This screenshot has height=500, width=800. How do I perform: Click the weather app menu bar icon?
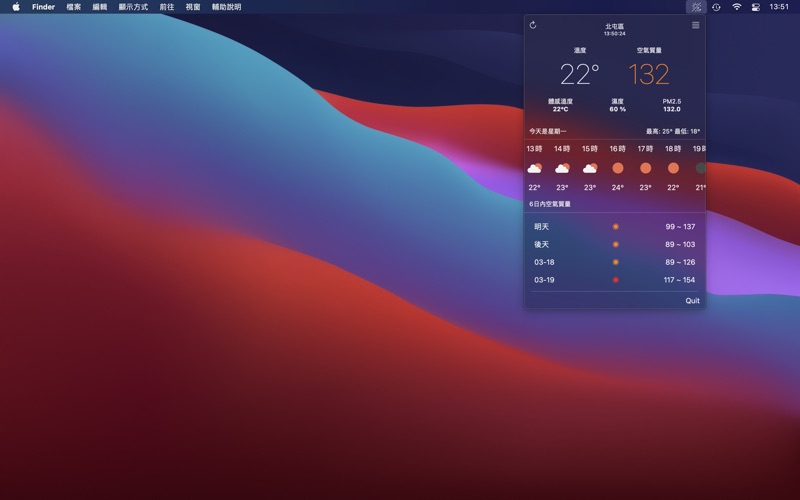coord(696,7)
